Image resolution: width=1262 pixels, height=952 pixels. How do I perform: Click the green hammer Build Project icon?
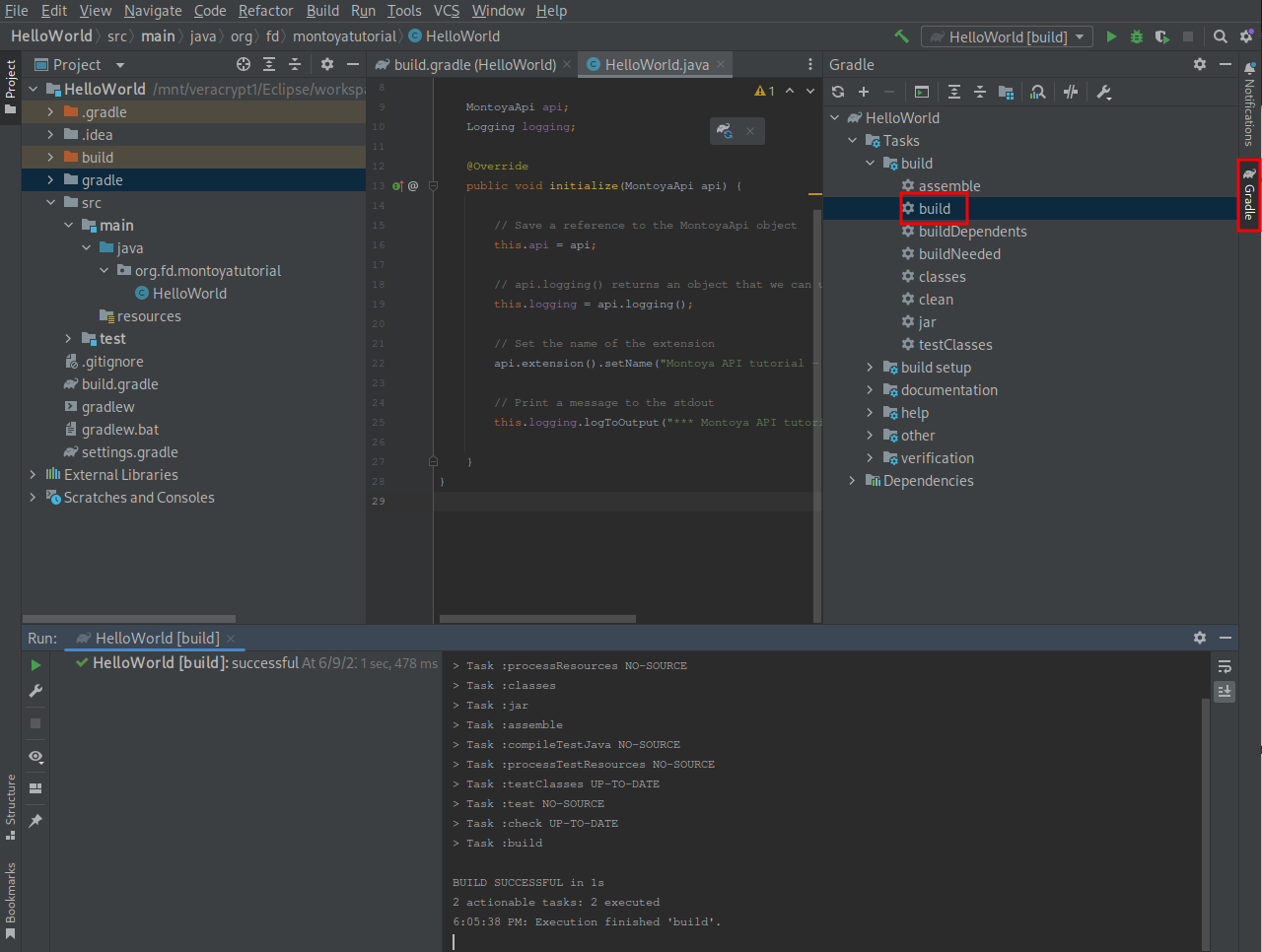click(901, 36)
